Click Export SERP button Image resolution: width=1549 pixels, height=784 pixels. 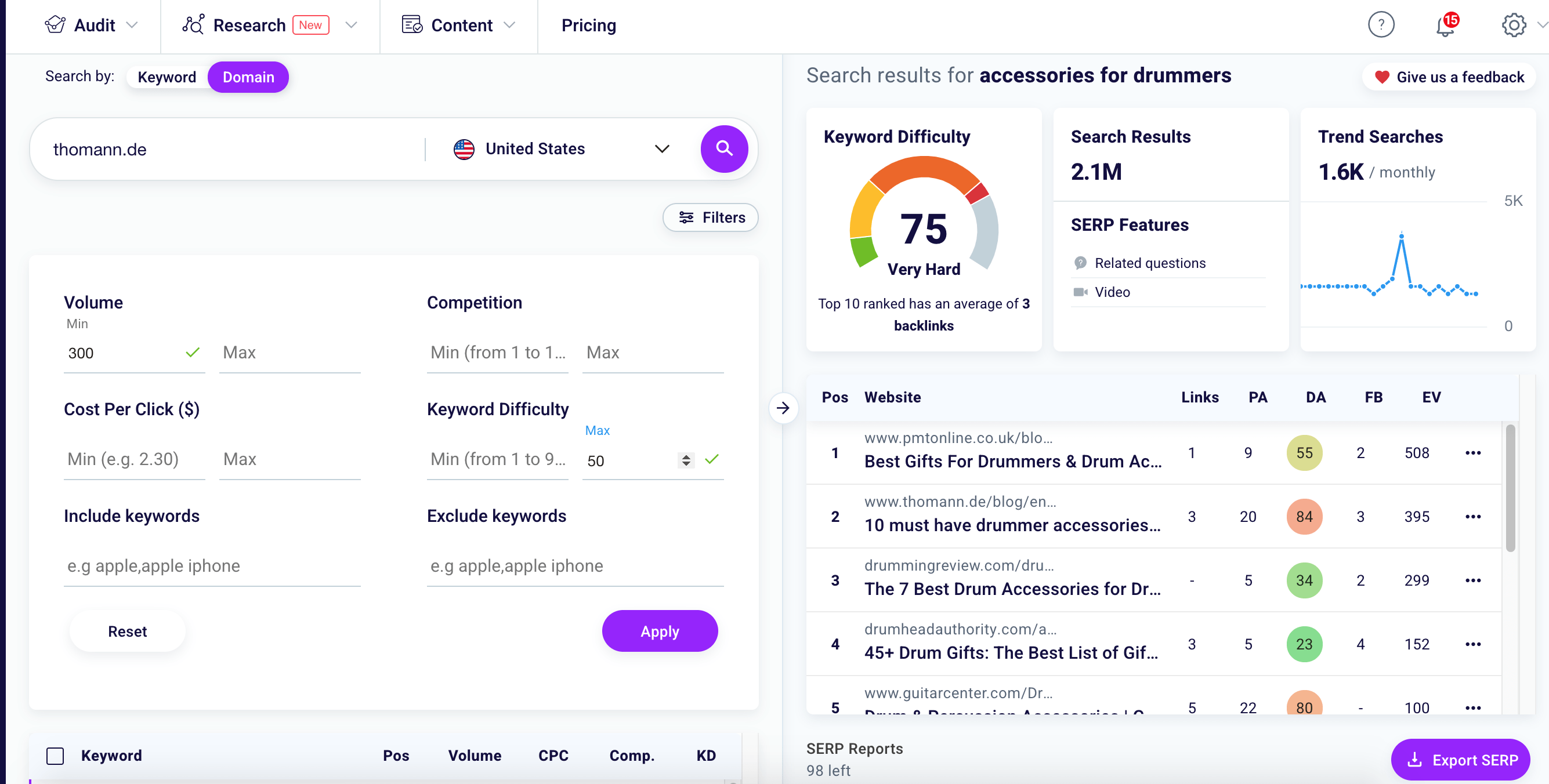[1460, 759]
